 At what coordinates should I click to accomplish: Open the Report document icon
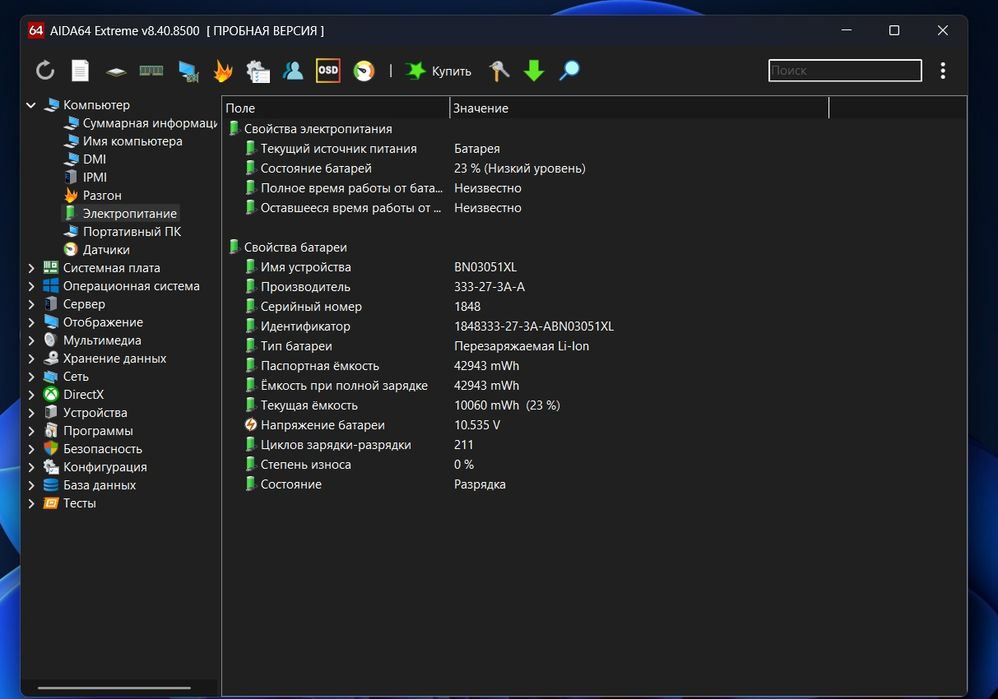pos(80,71)
